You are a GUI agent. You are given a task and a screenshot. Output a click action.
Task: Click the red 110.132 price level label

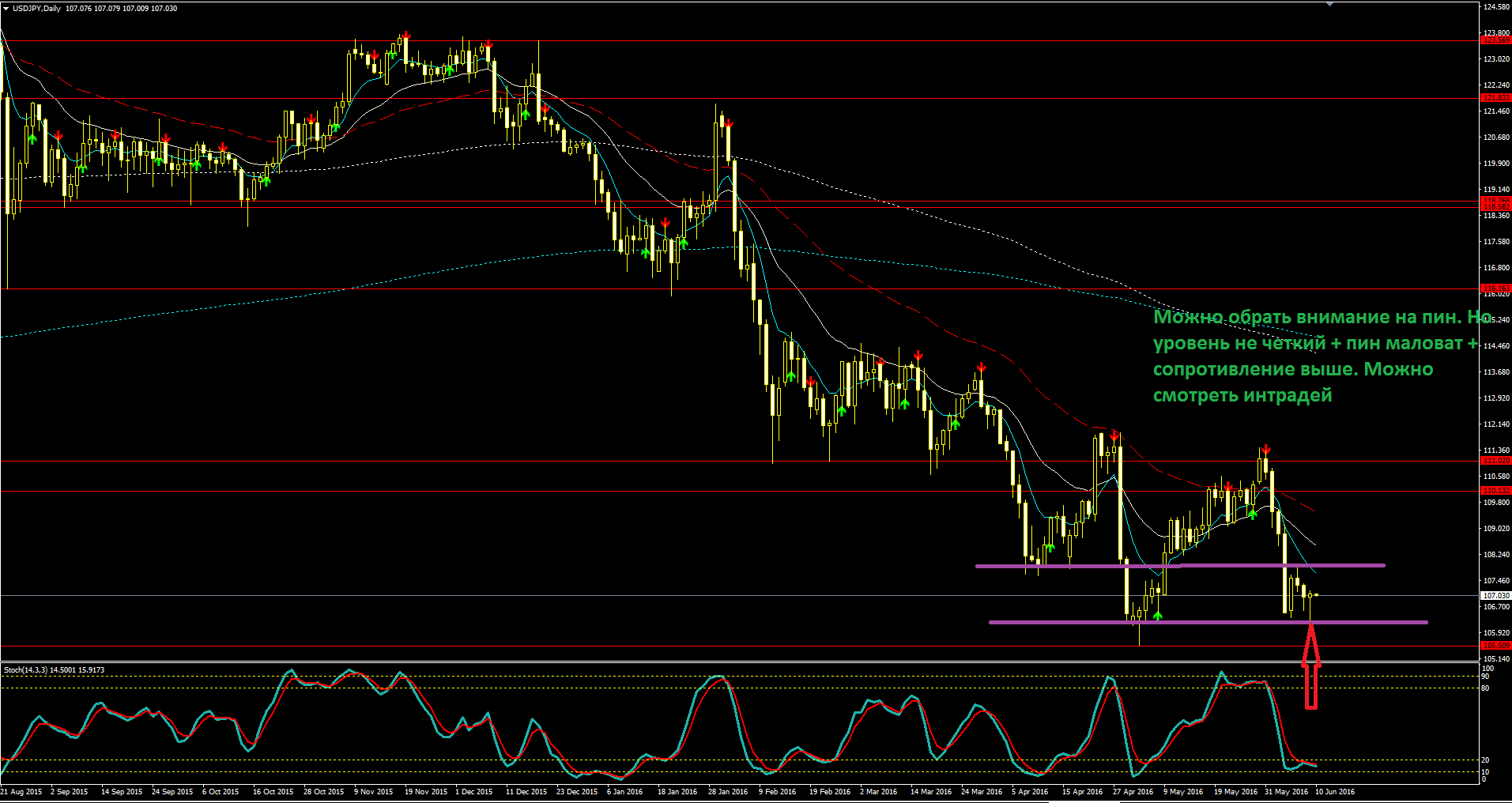[x=1495, y=490]
